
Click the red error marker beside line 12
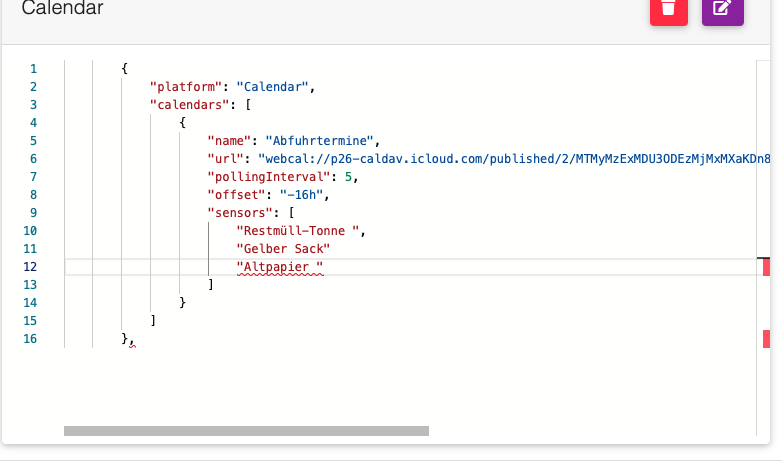pos(766,267)
